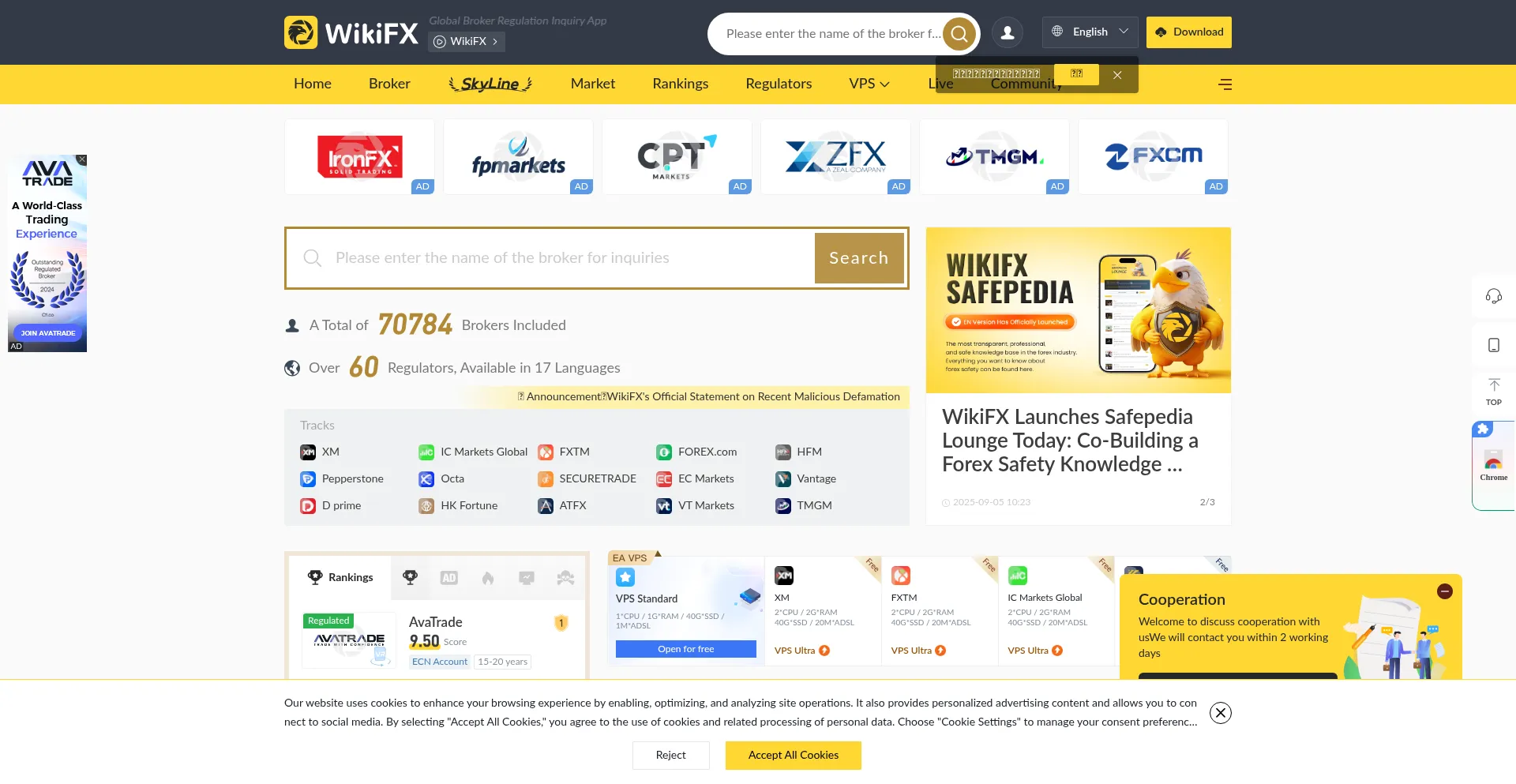The width and height of the screenshot is (1516, 784).
Task: Open the Market menu item
Action: (593, 84)
